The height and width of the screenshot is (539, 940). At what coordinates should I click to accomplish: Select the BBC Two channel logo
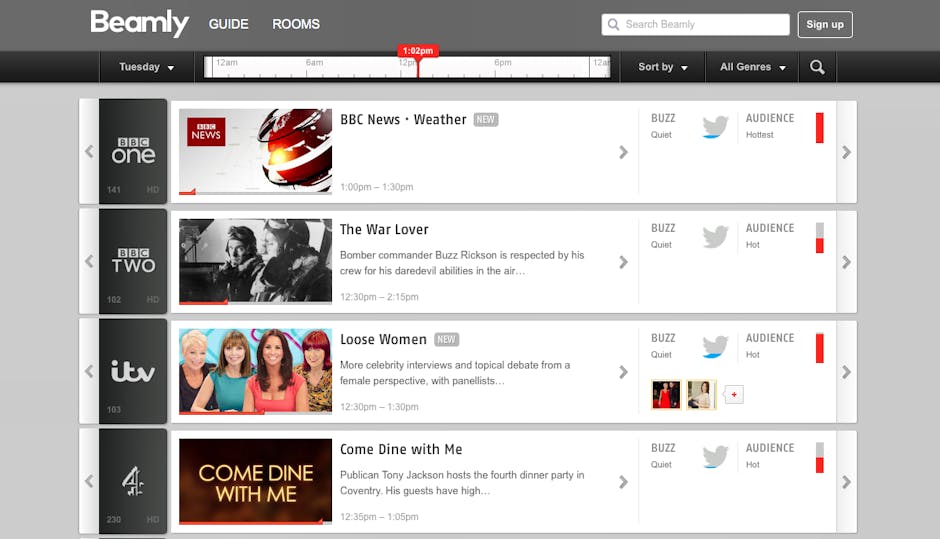coord(133,260)
